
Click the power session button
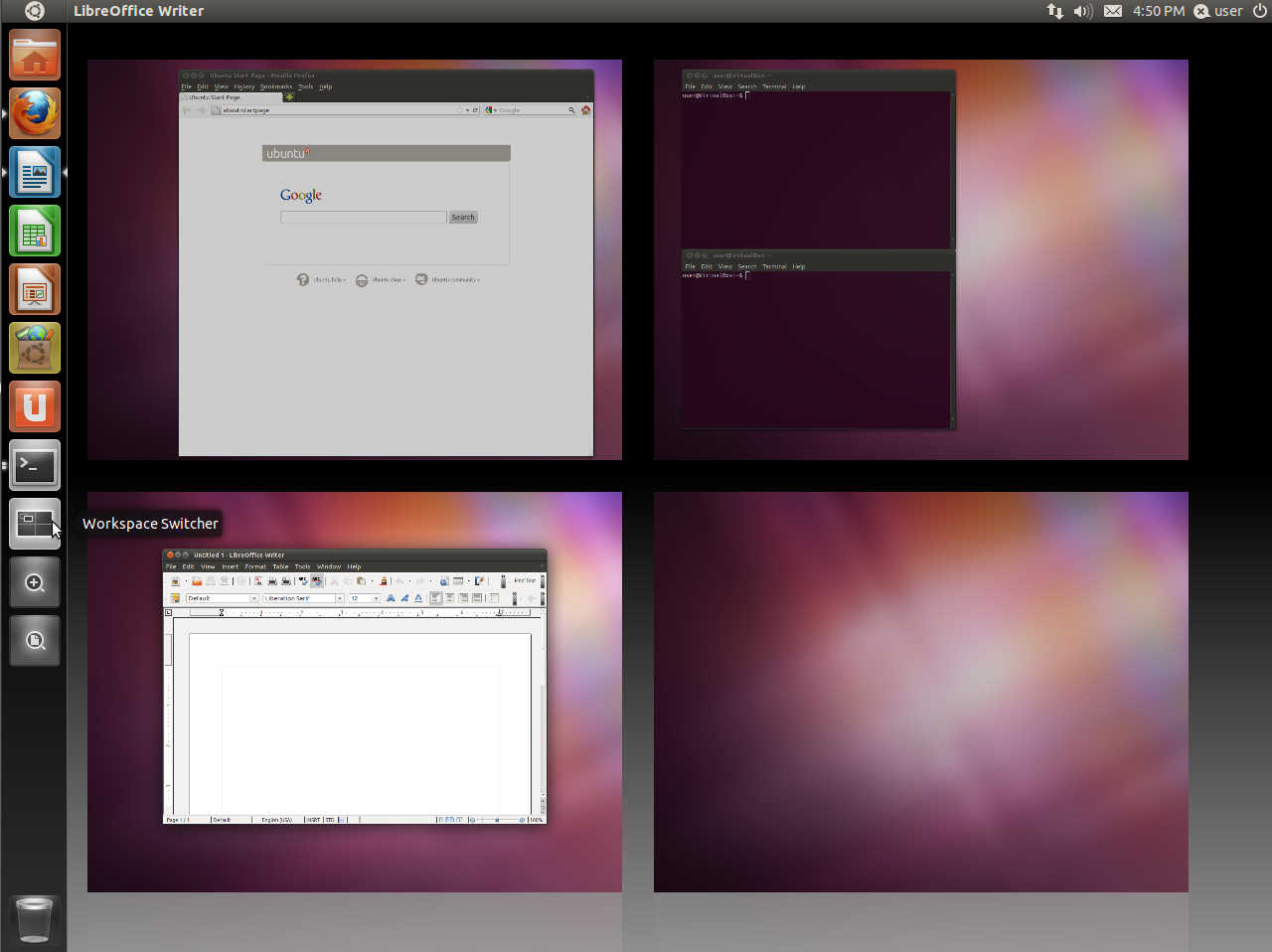pyautogui.click(x=1259, y=11)
